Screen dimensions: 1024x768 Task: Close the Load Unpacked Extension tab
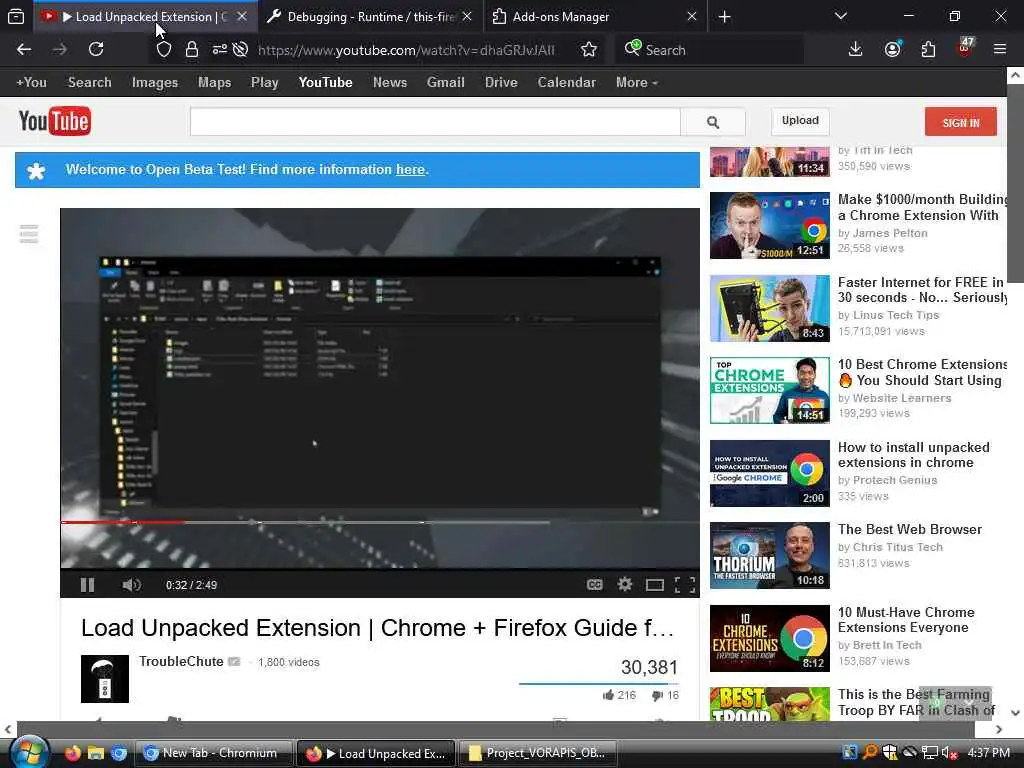[242, 16]
